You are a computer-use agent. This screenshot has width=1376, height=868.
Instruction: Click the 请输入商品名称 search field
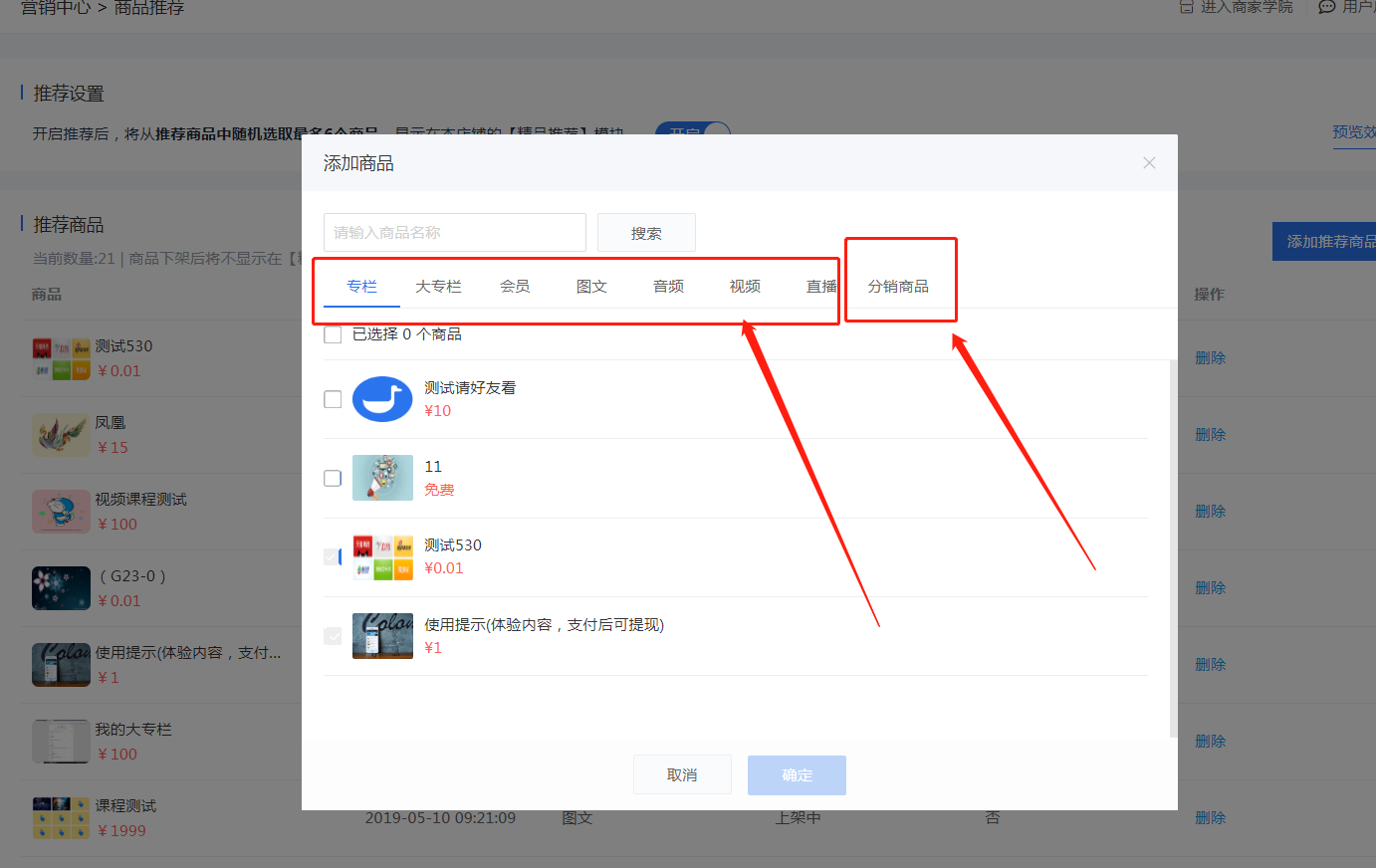tap(455, 233)
